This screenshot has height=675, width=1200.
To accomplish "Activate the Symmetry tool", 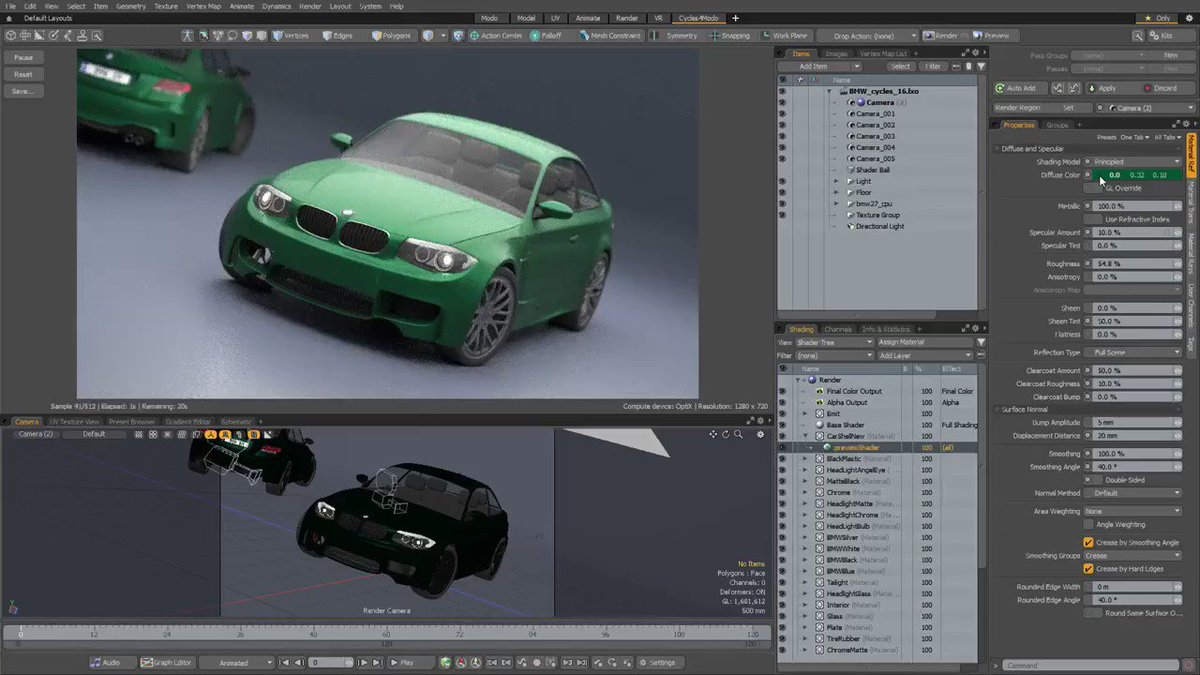I will coord(683,35).
